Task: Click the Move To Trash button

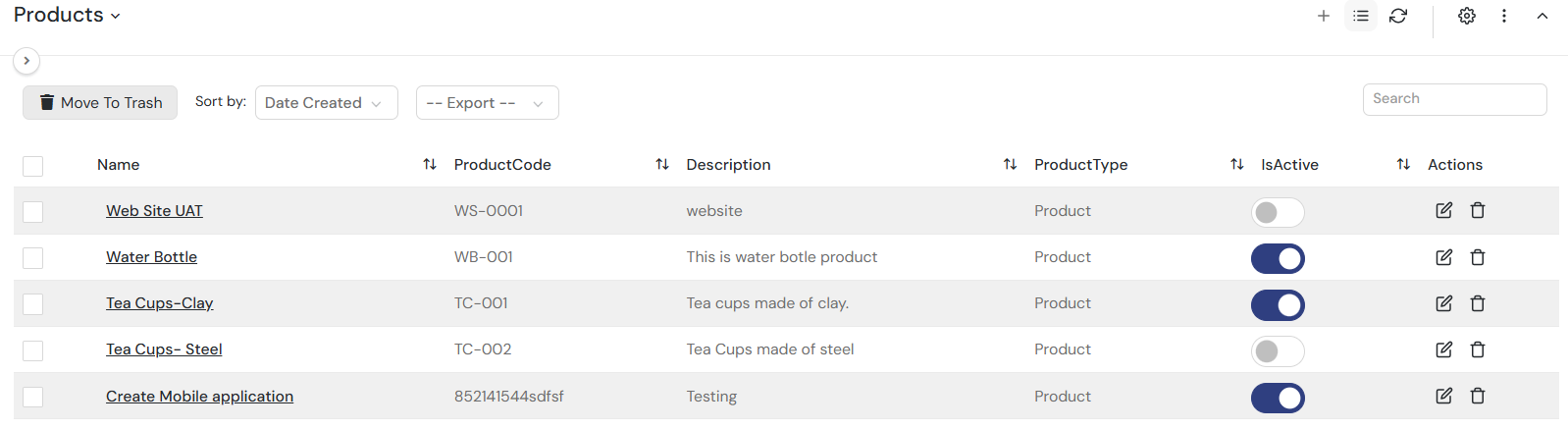Action: tap(100, 103)
